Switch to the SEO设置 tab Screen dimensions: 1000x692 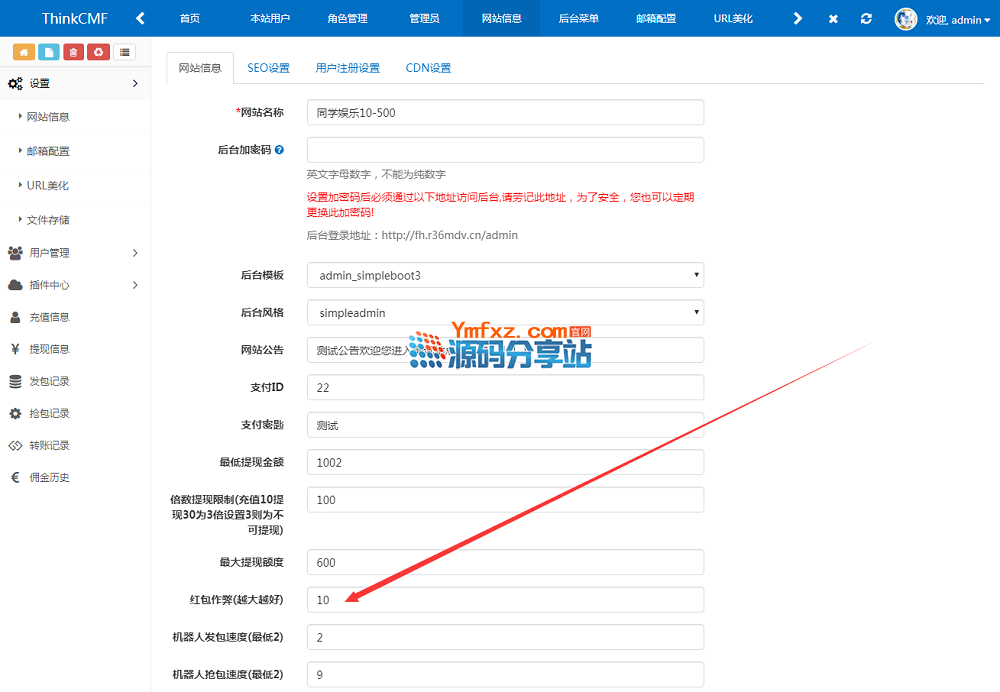(x=268, y=68)
